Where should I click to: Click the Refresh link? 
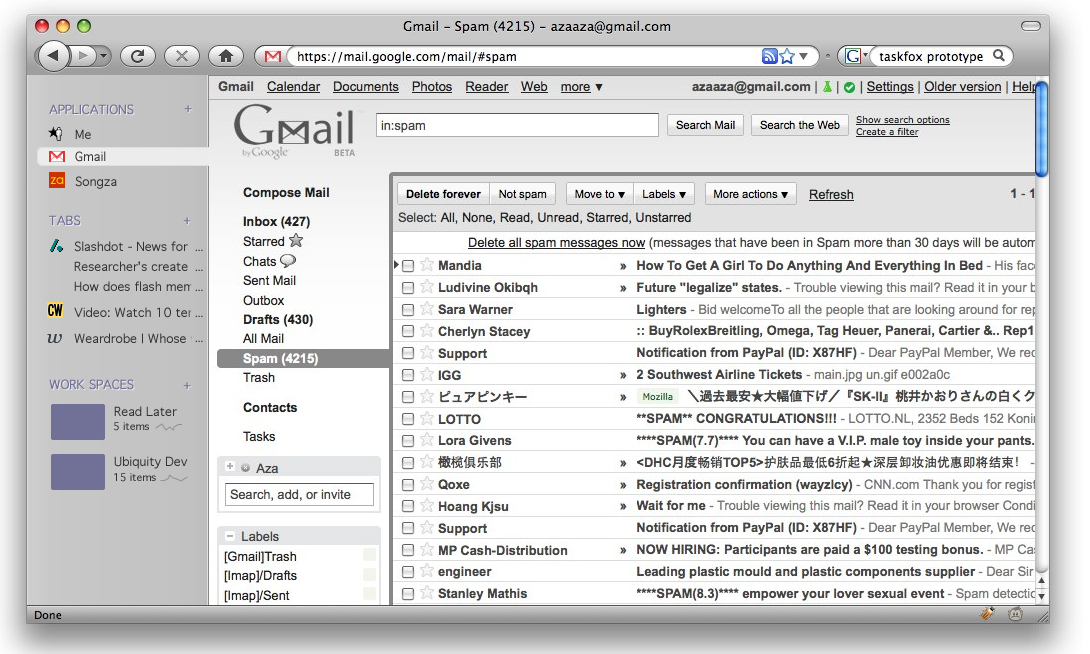point(831,195)
